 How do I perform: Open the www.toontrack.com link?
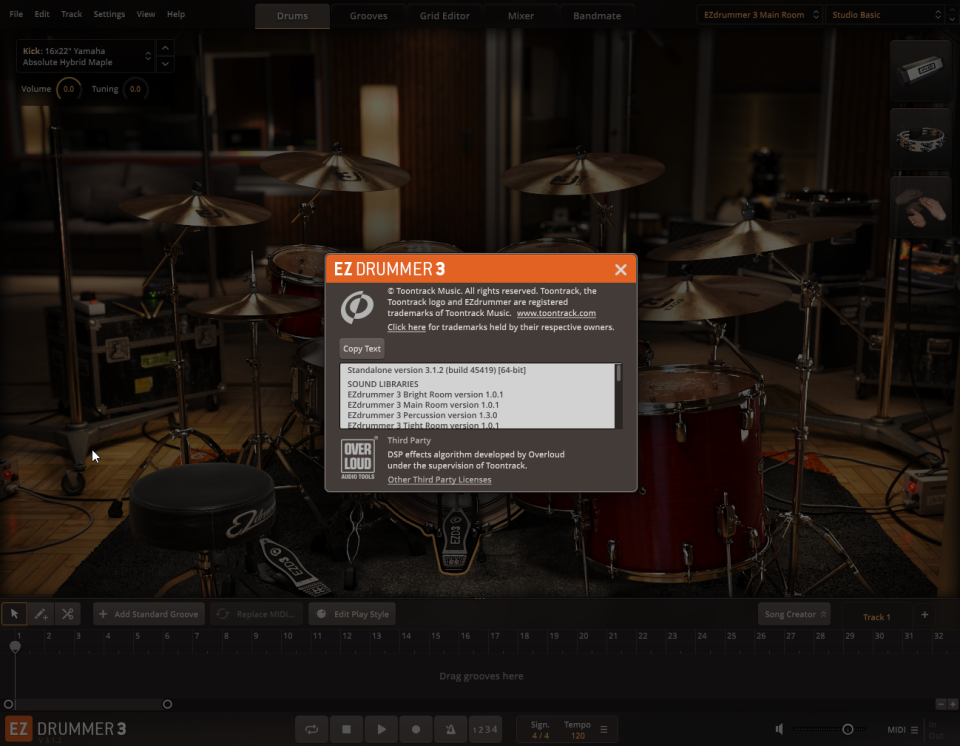point(556,313)
